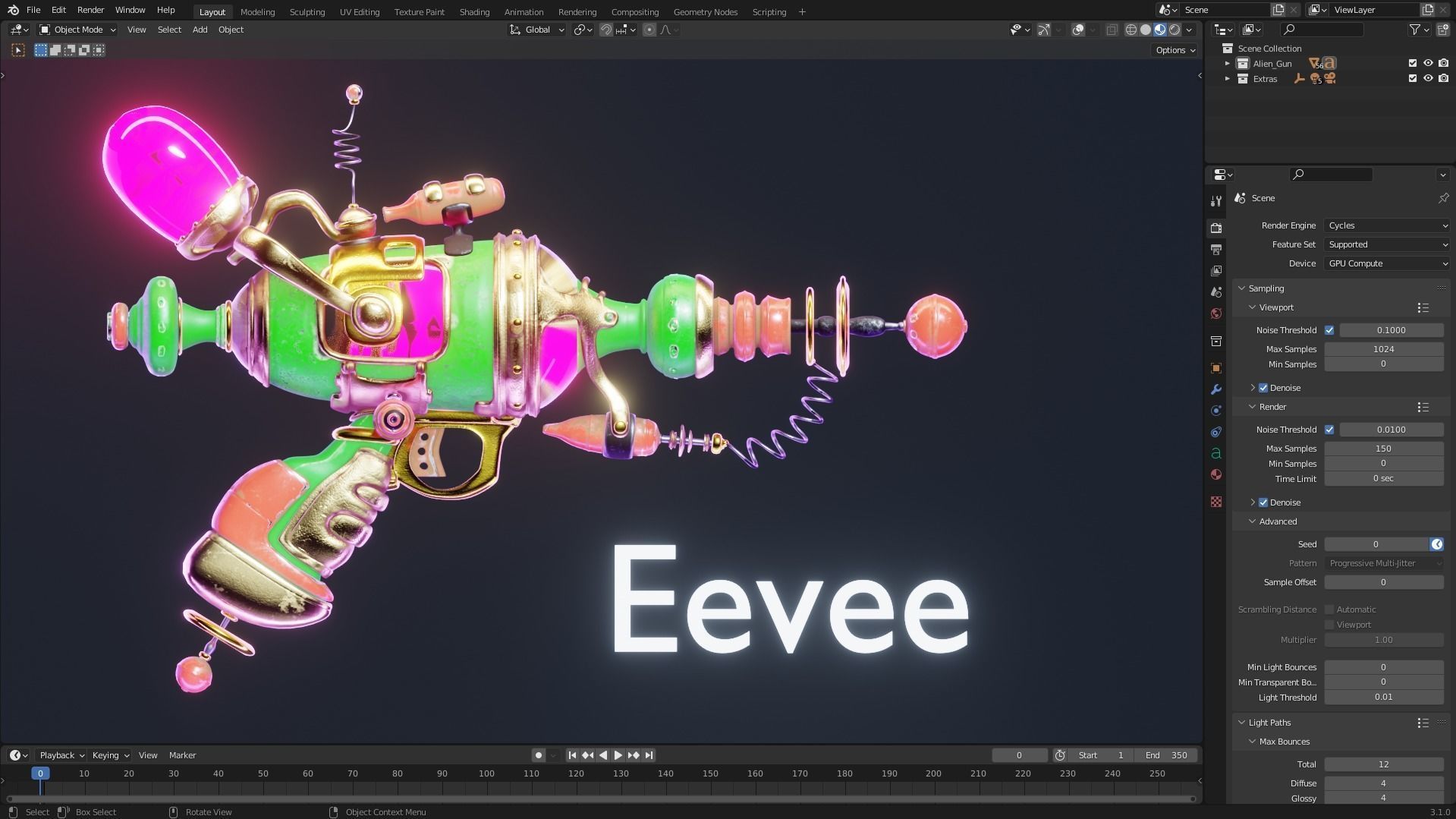Open the font Object Data tab

(x=1216, y=453)
